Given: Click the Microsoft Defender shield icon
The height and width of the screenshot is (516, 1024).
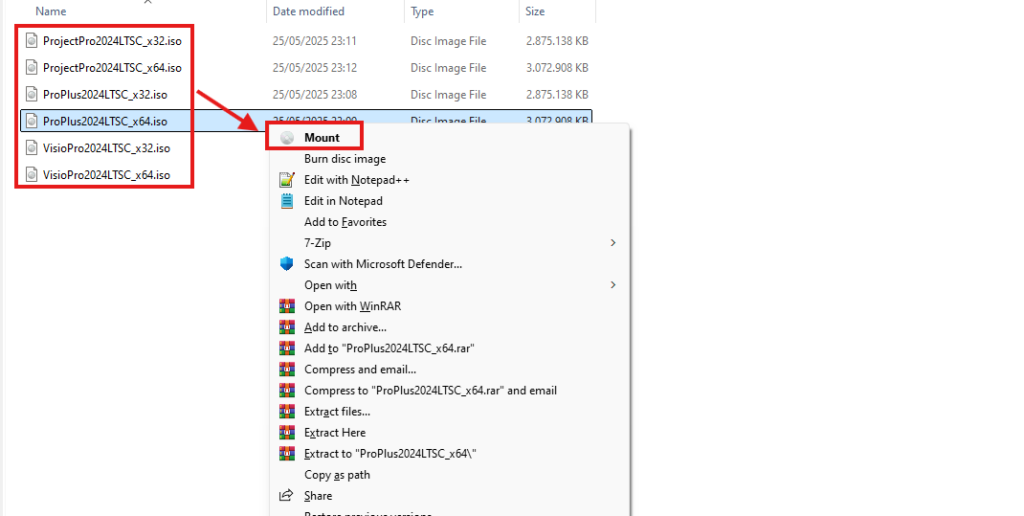Looking at the screenshot, I should [x=287, y=264].
